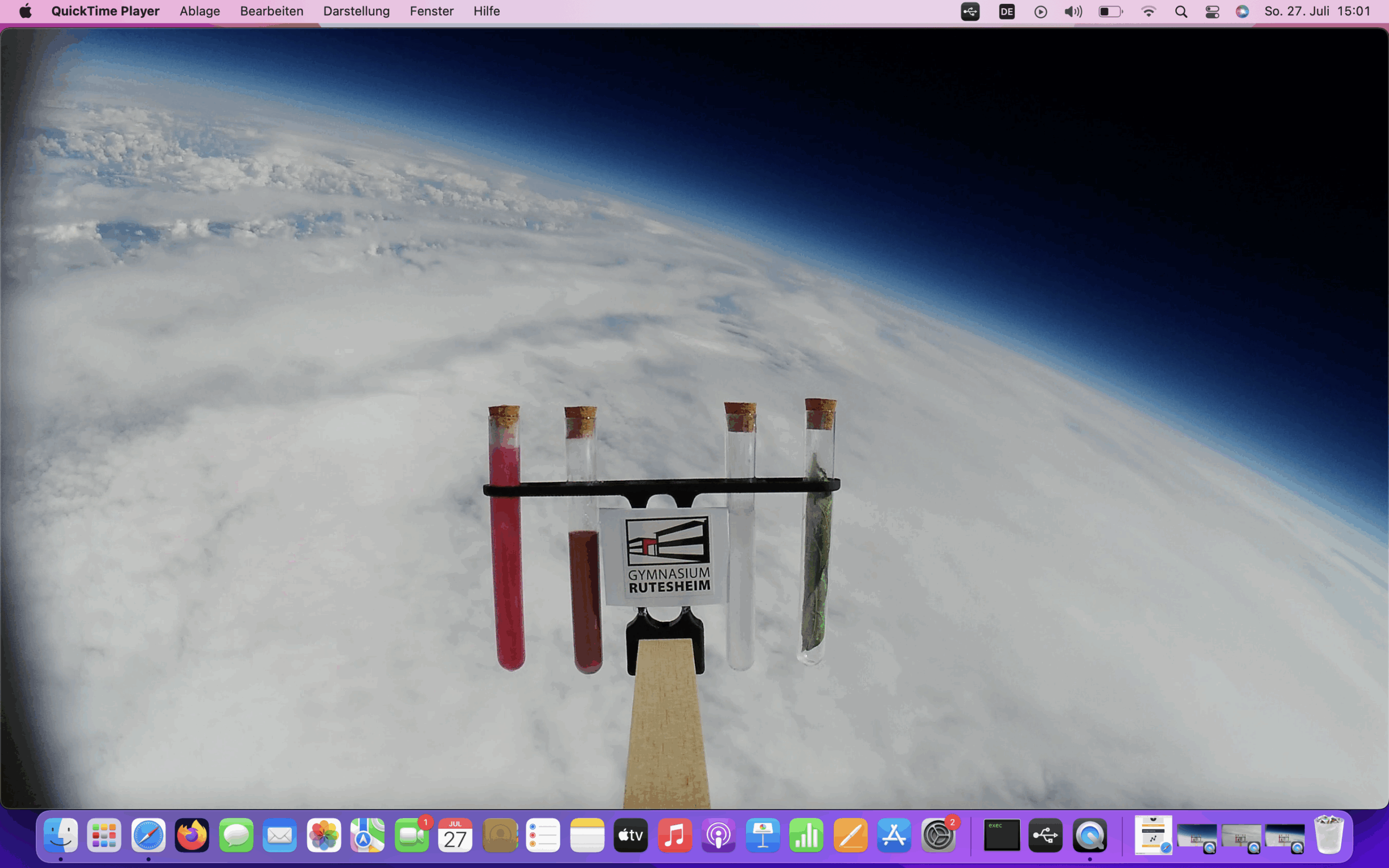Click the USB app dock icon
Viewport: 1389px width, 868px height.
(1045, 836)
